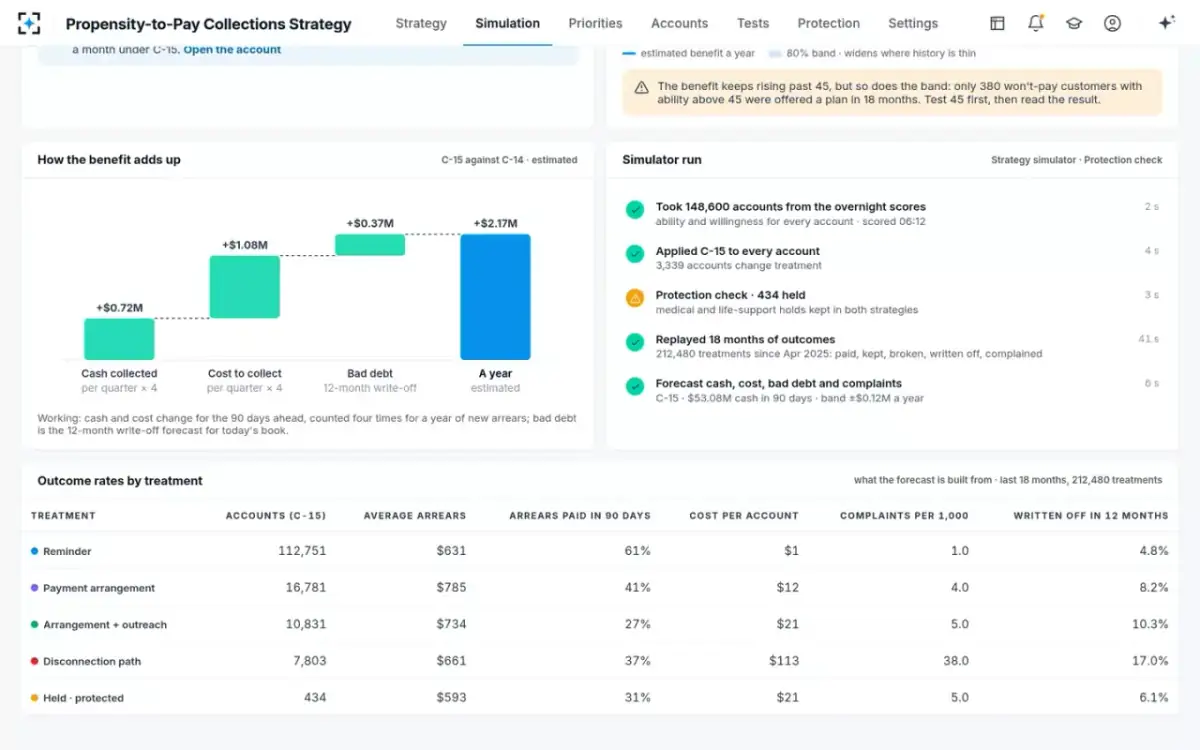The width and height of the screenshot is (1200, 750).
Task: Click the purple dot beside Payment arrangement
Action: pos(34,588)
